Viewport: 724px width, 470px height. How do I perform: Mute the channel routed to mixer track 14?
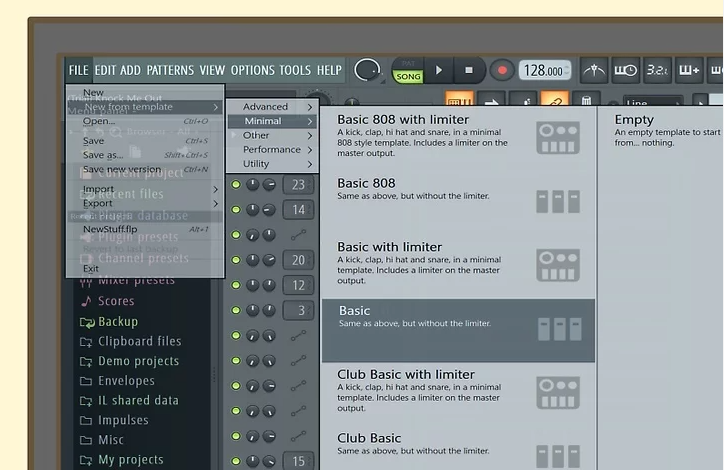pos(236,210)
